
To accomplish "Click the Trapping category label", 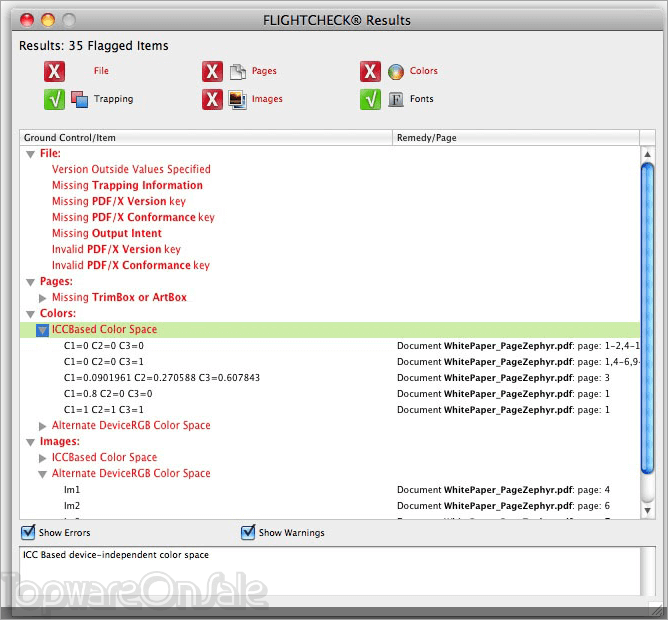I will point(114,99).
